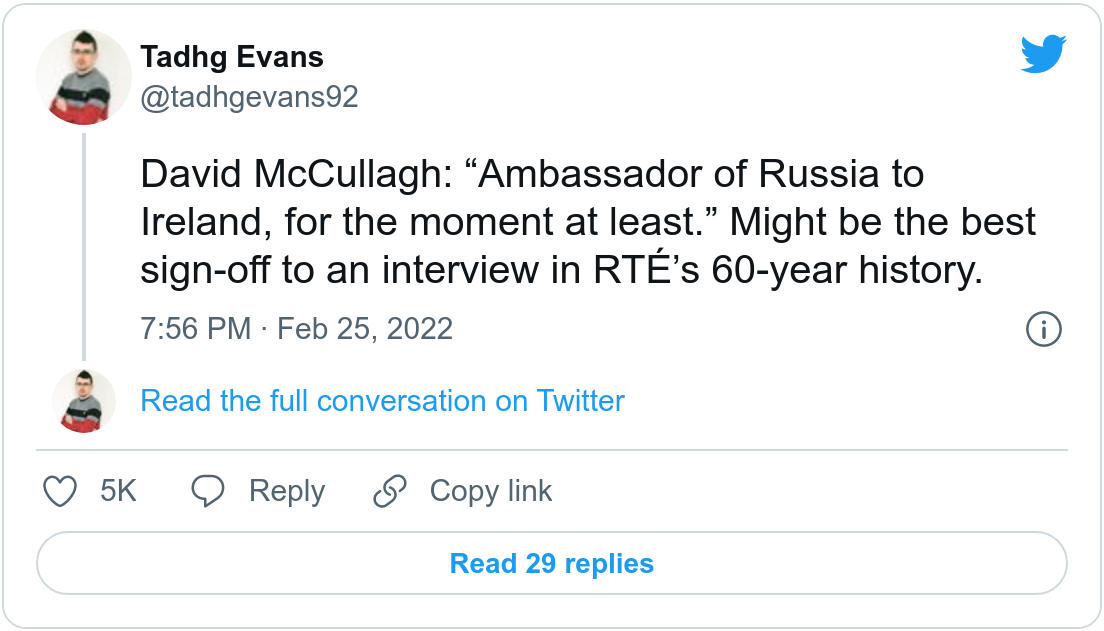Like the tweet with the heart icon

tap(61, 491)
